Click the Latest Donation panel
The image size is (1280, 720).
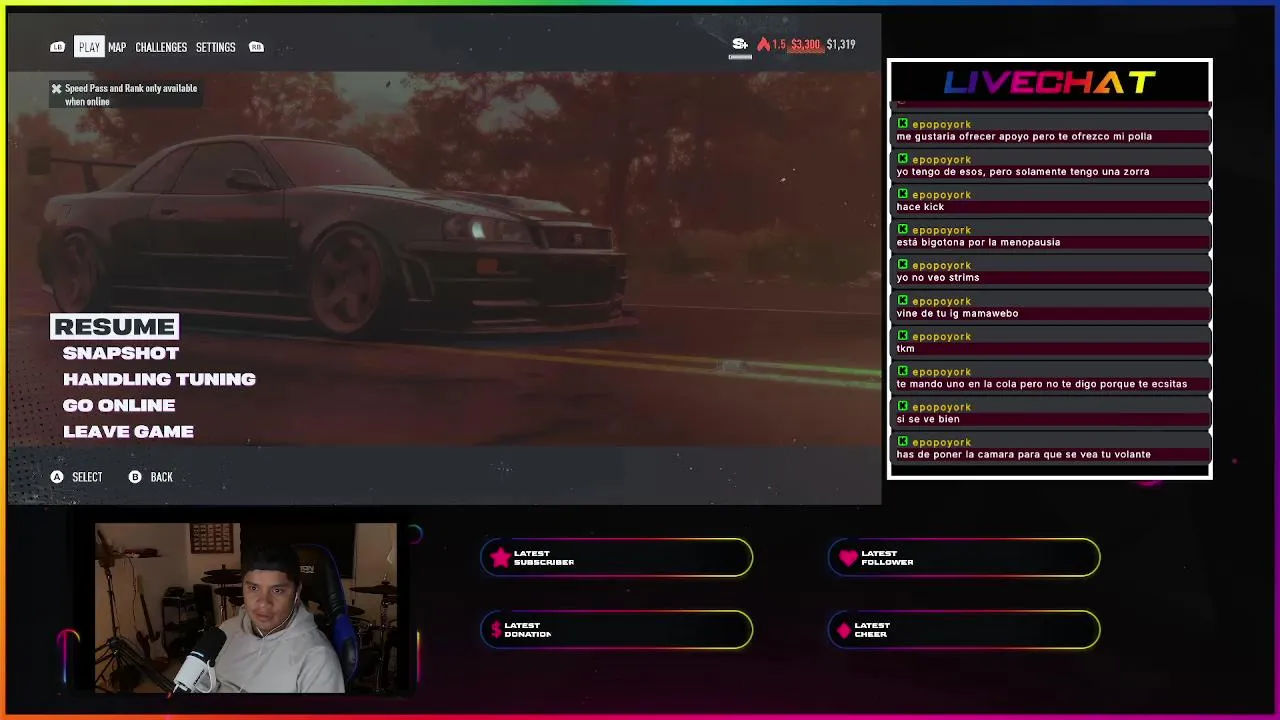[616, 630]
